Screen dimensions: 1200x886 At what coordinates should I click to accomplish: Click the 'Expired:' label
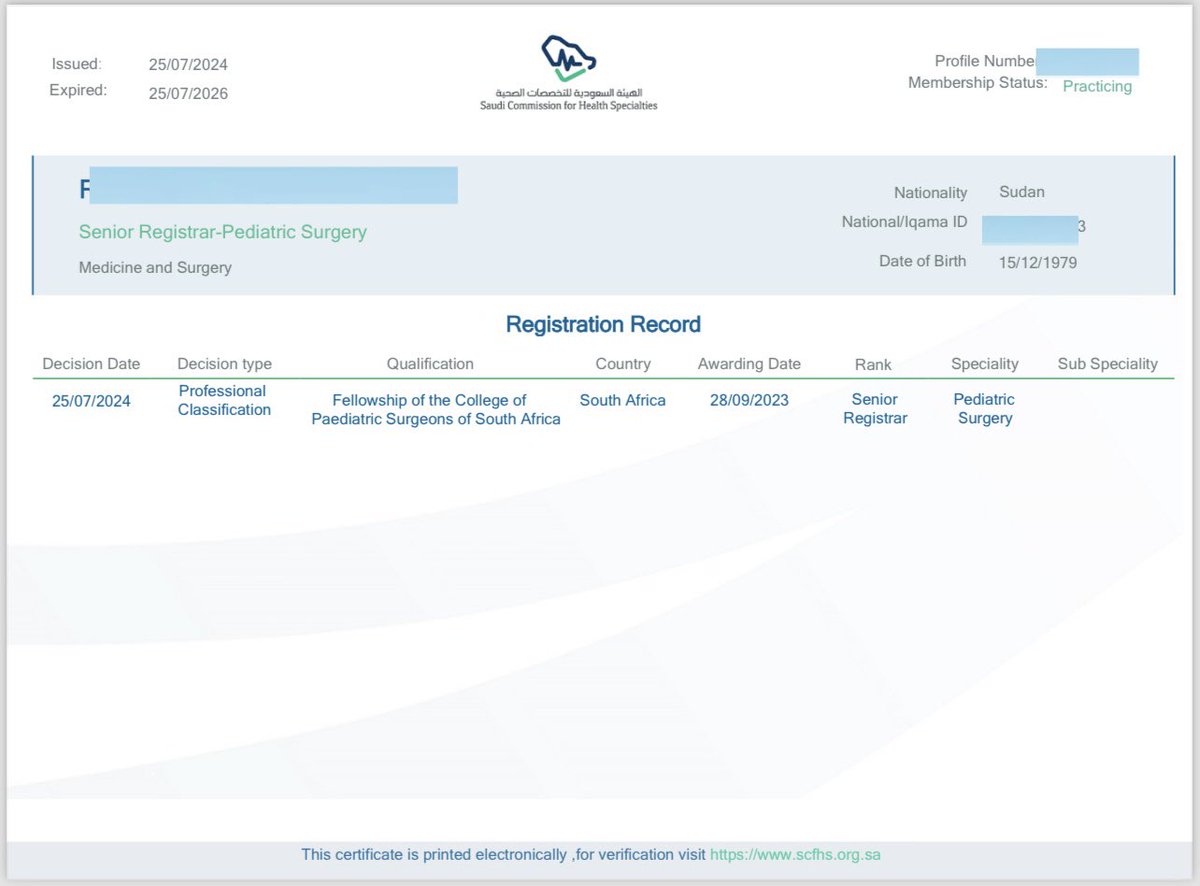click(x=78, y=91)
